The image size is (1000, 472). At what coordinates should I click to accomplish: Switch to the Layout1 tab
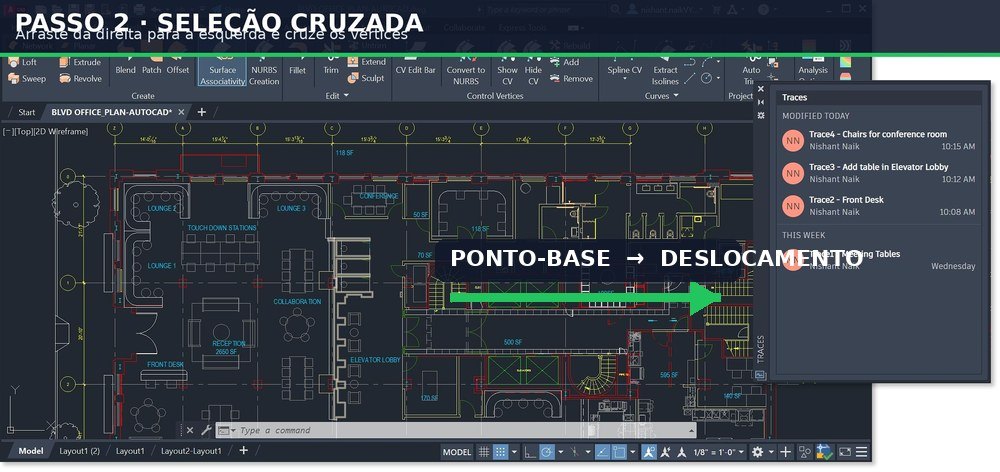[x=130, y=451]
